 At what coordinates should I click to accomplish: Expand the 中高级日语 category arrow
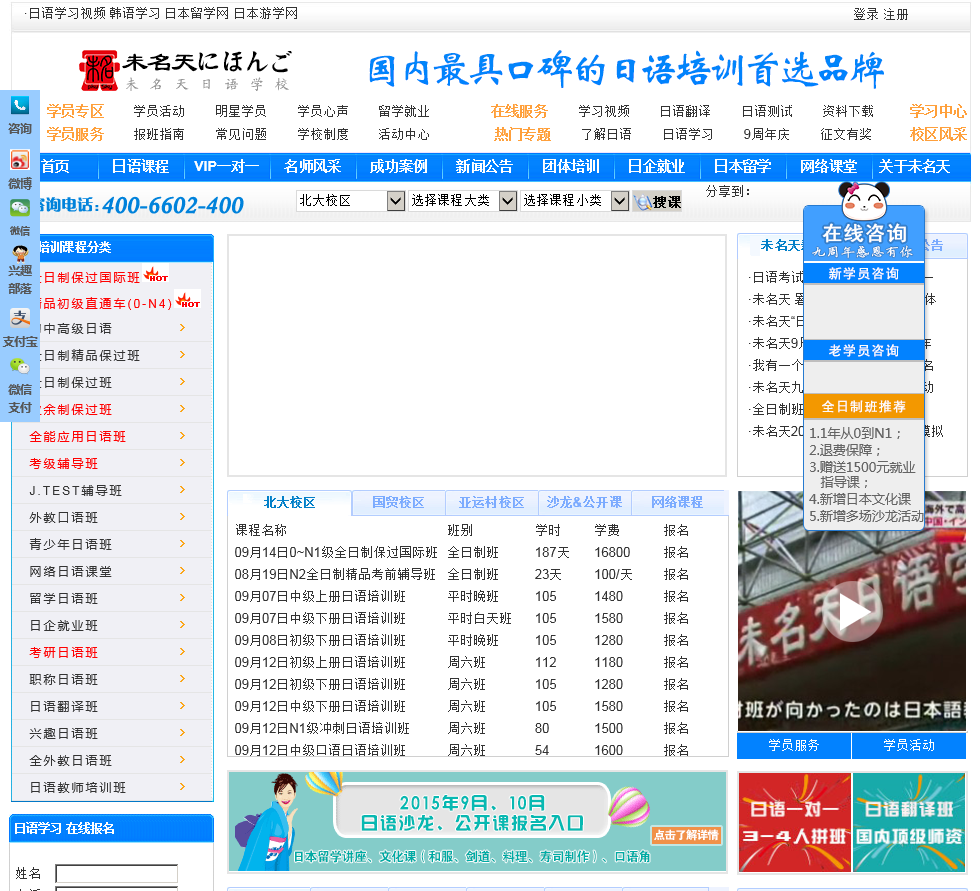click(182, 327)
